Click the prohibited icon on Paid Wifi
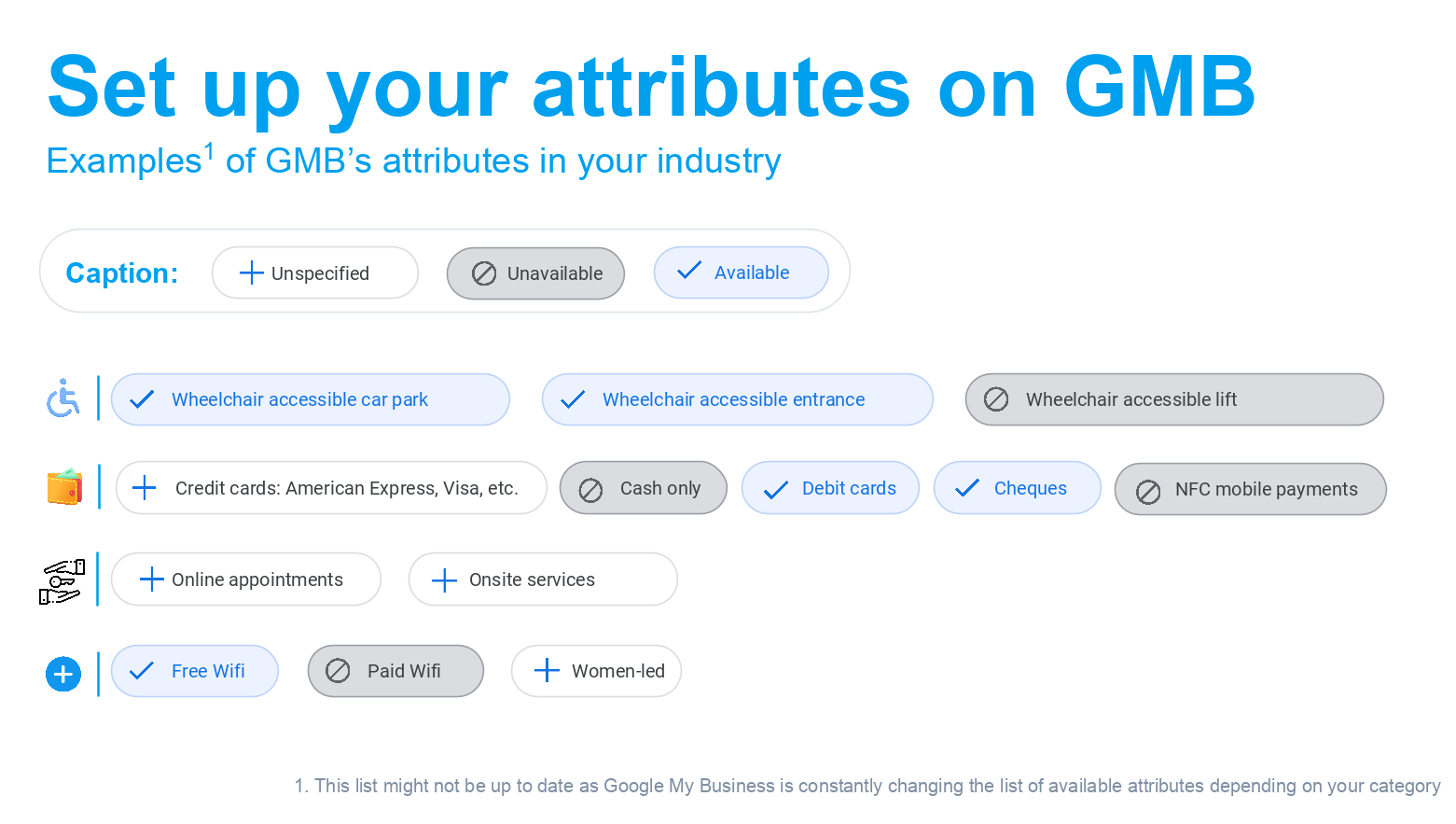 tap(338, 670)
